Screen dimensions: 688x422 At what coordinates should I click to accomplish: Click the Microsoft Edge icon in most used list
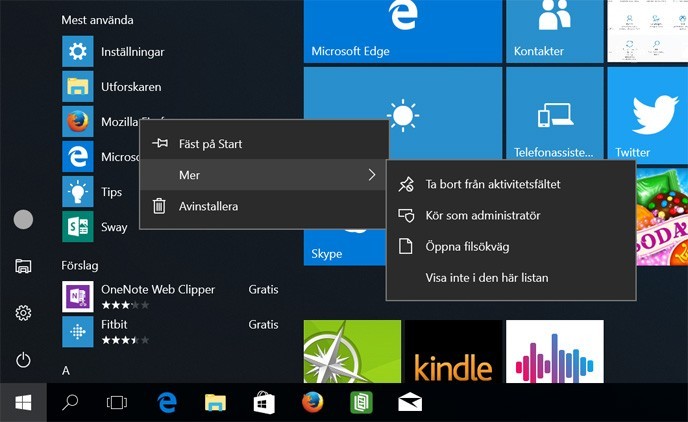(x=78, y=157)
